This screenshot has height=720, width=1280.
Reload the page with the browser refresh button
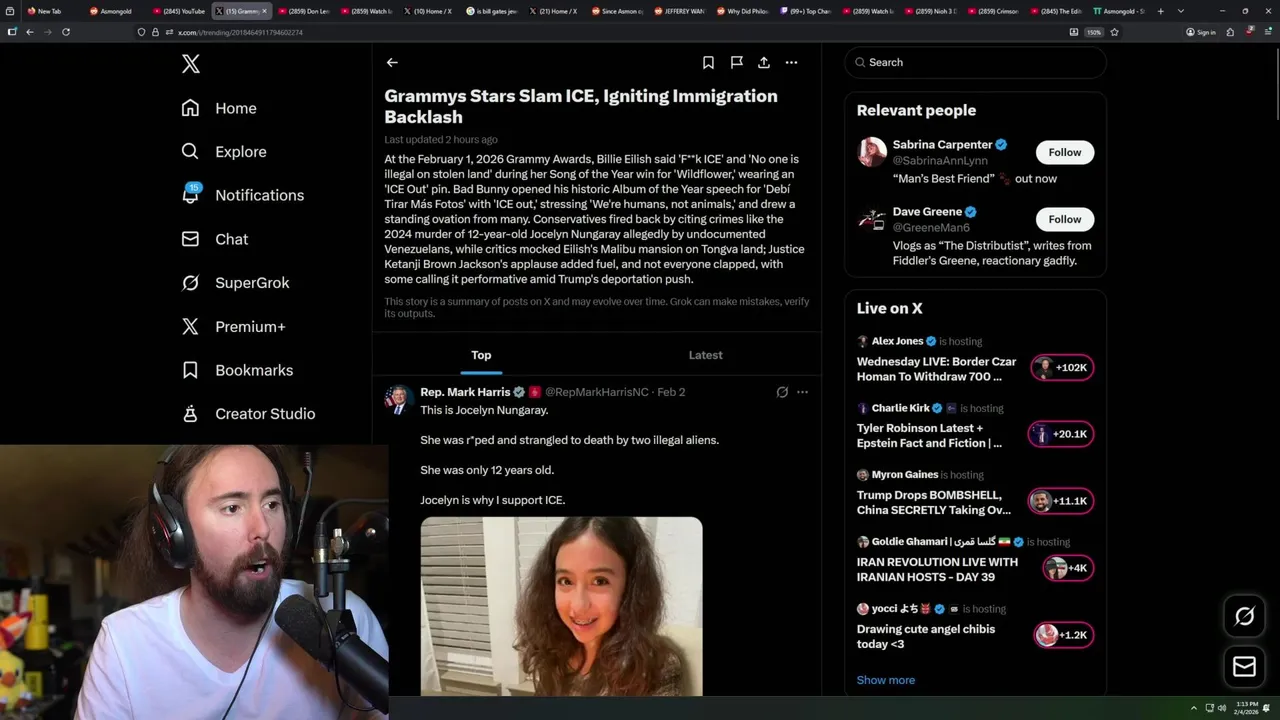pos(66,32)
